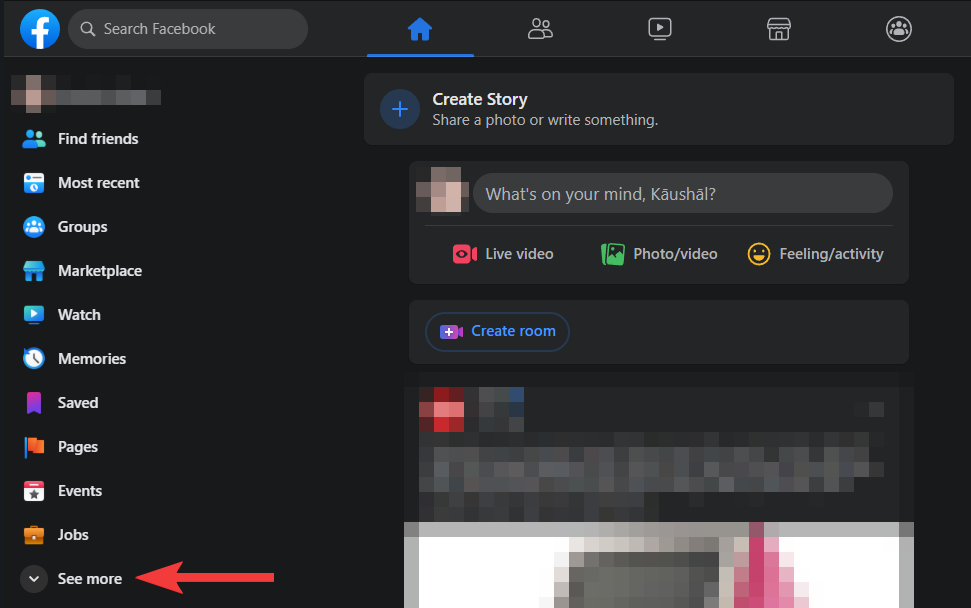Viewport: 971px width, 608px height.
Task: Click the Share a photo or write something text
Action: [545, 120]
